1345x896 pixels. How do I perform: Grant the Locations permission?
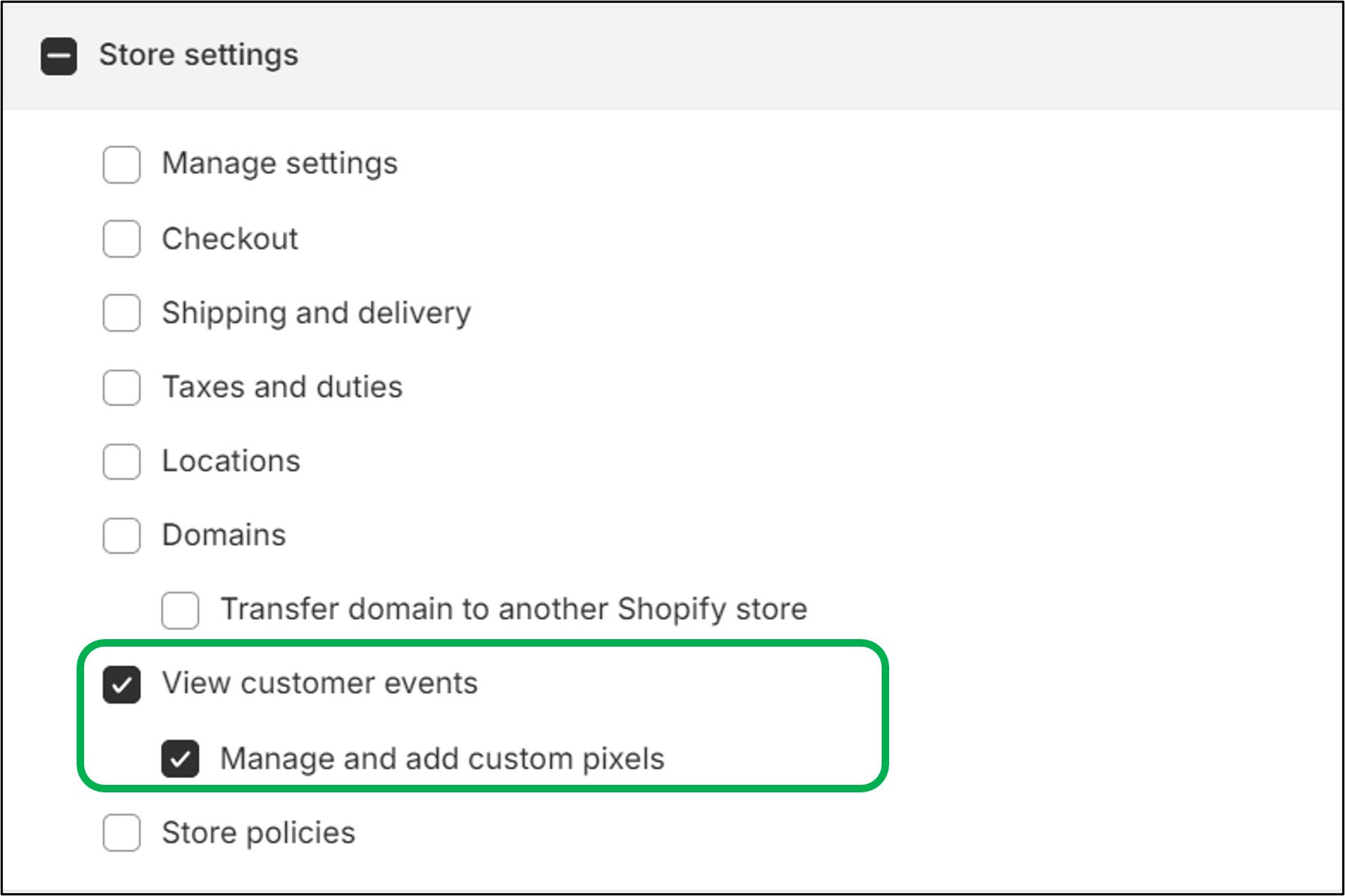[120, 462]
